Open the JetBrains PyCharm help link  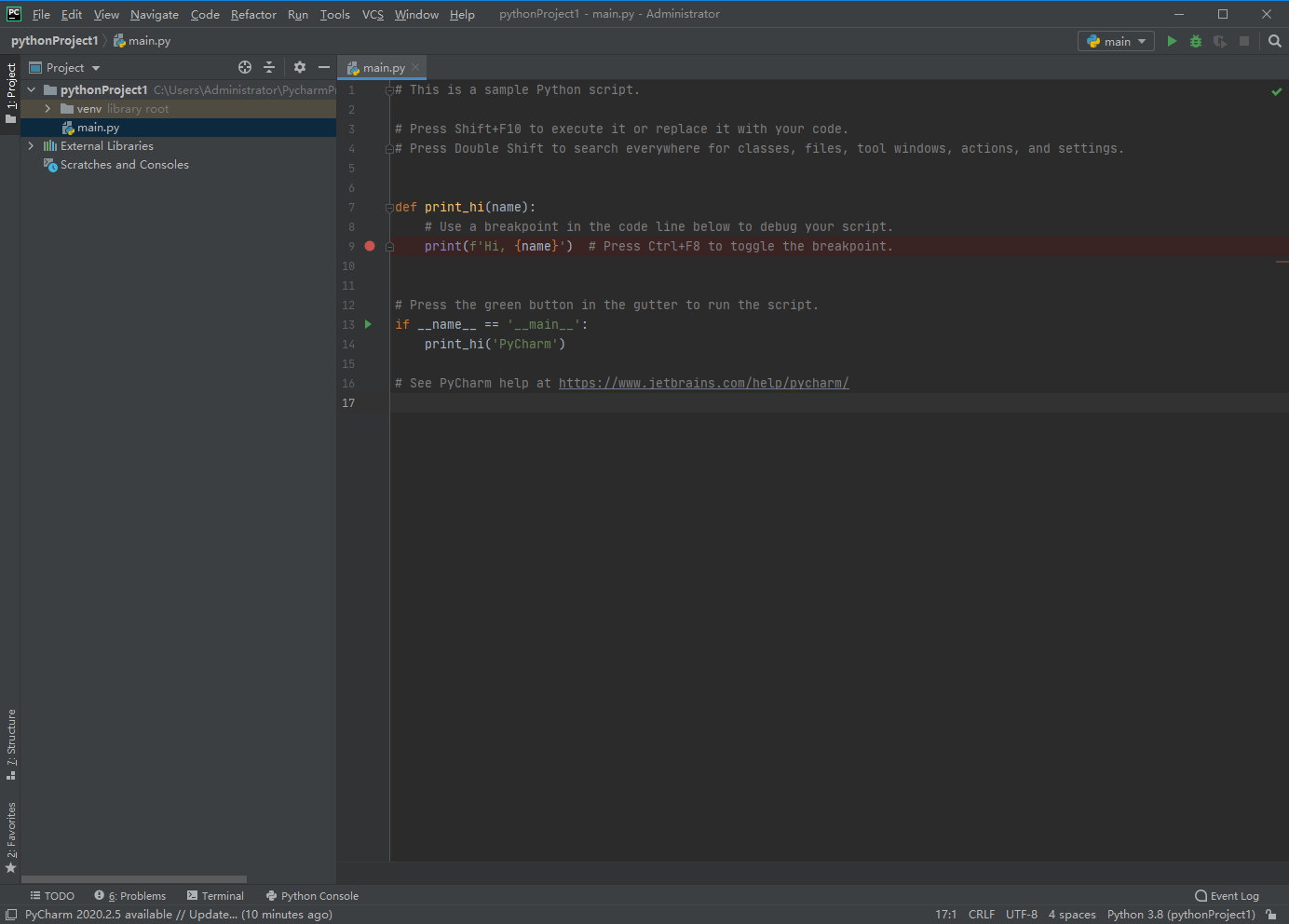(x=702, y=382)
